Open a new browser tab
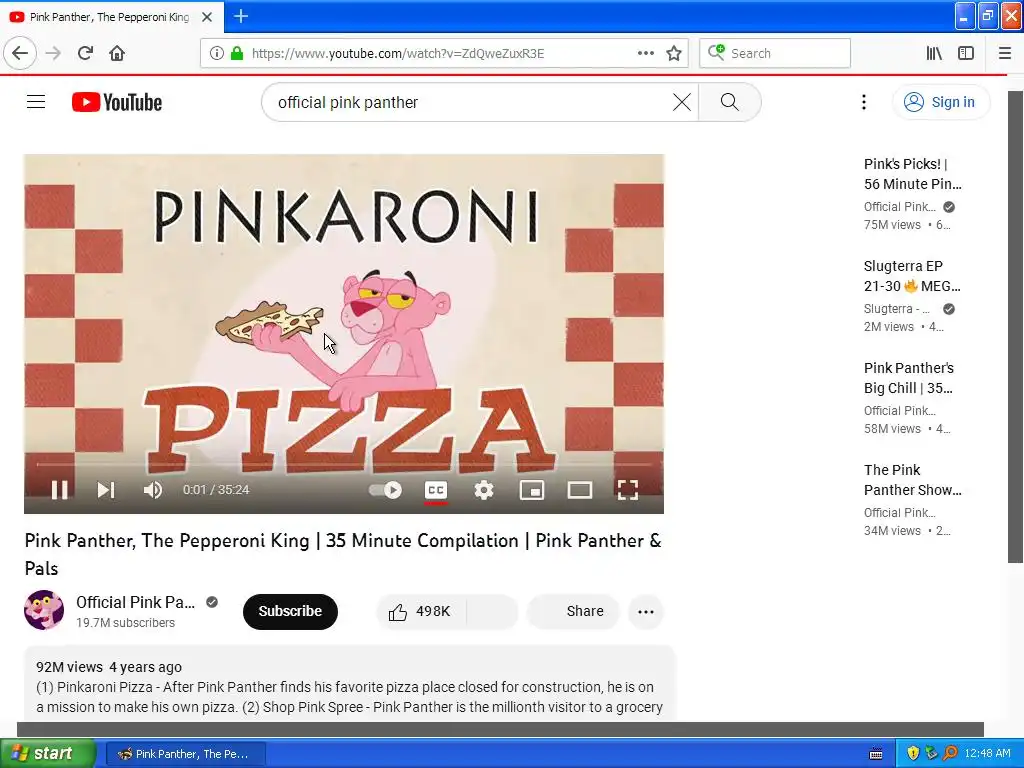The width and height of the screenshot is (1024, 768). tap(240, 16)
